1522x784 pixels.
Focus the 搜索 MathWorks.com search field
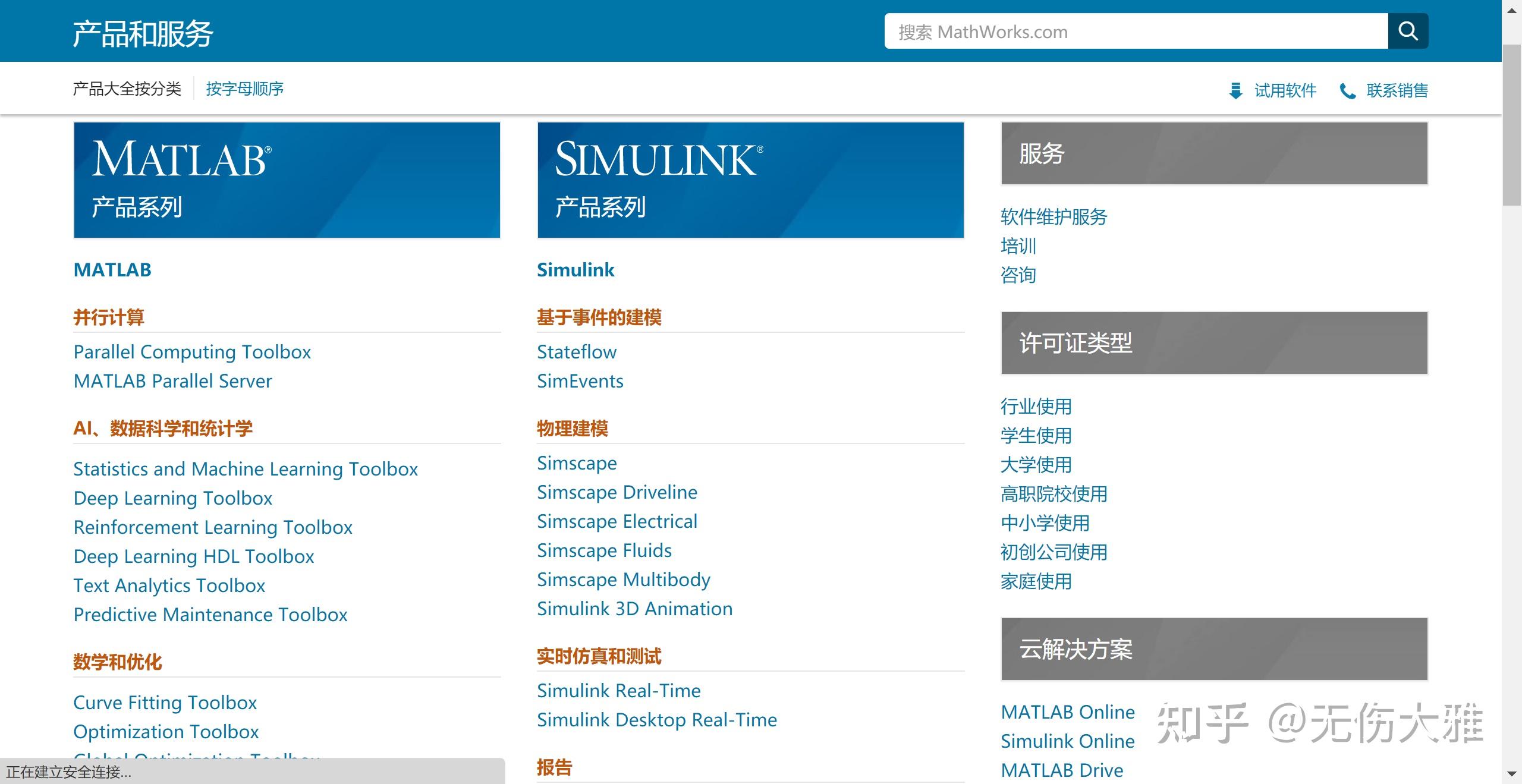1136,32
